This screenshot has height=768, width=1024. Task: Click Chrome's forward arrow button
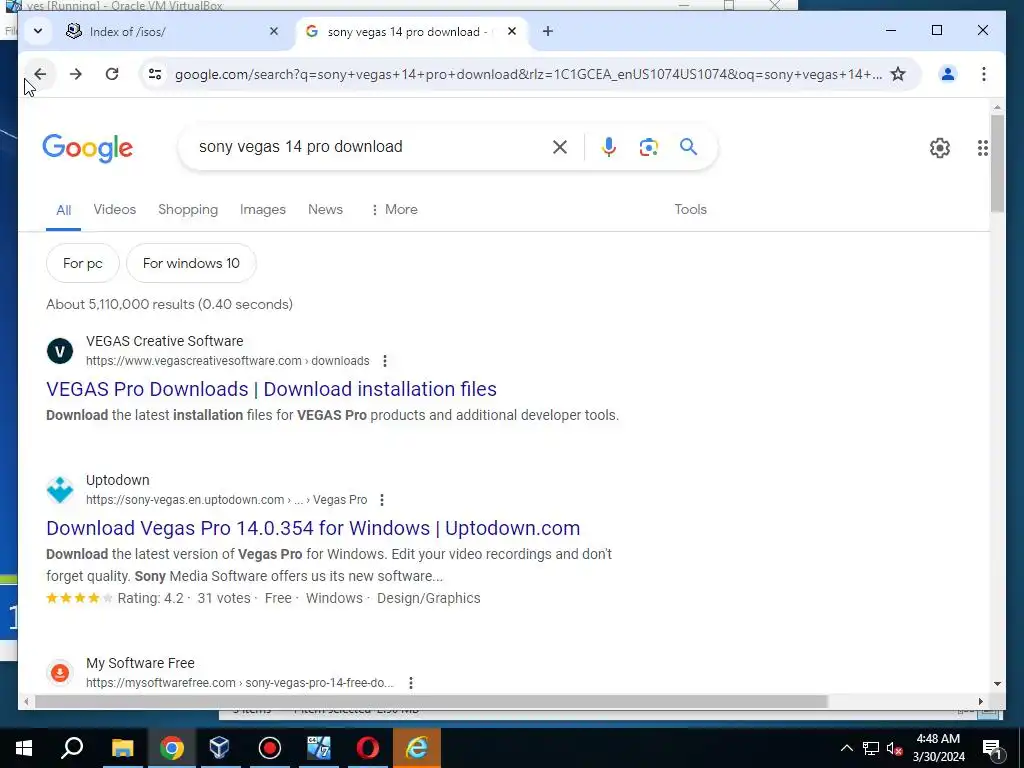[x=76, y=74]
